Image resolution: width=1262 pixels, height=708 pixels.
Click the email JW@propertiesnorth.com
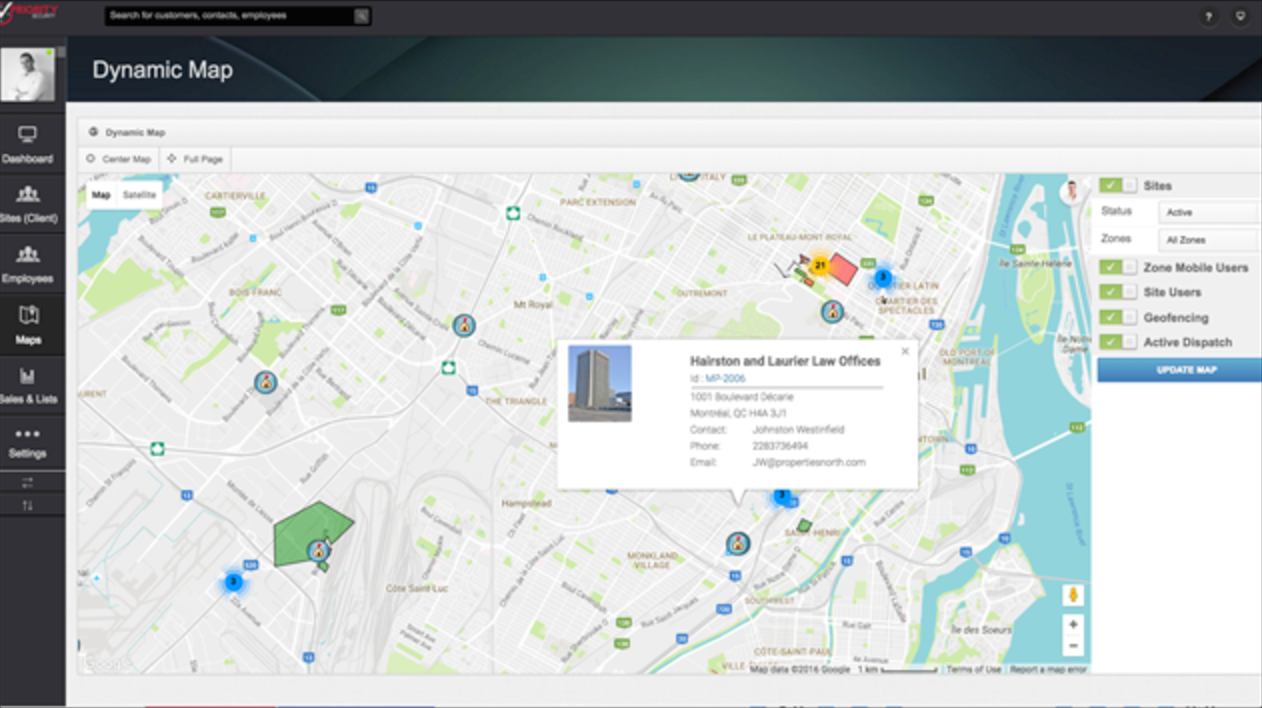[x=808, y=462]
